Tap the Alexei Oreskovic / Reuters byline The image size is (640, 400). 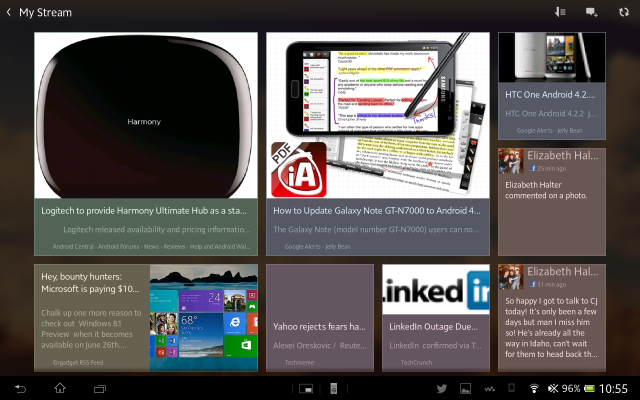click(320, 345)
